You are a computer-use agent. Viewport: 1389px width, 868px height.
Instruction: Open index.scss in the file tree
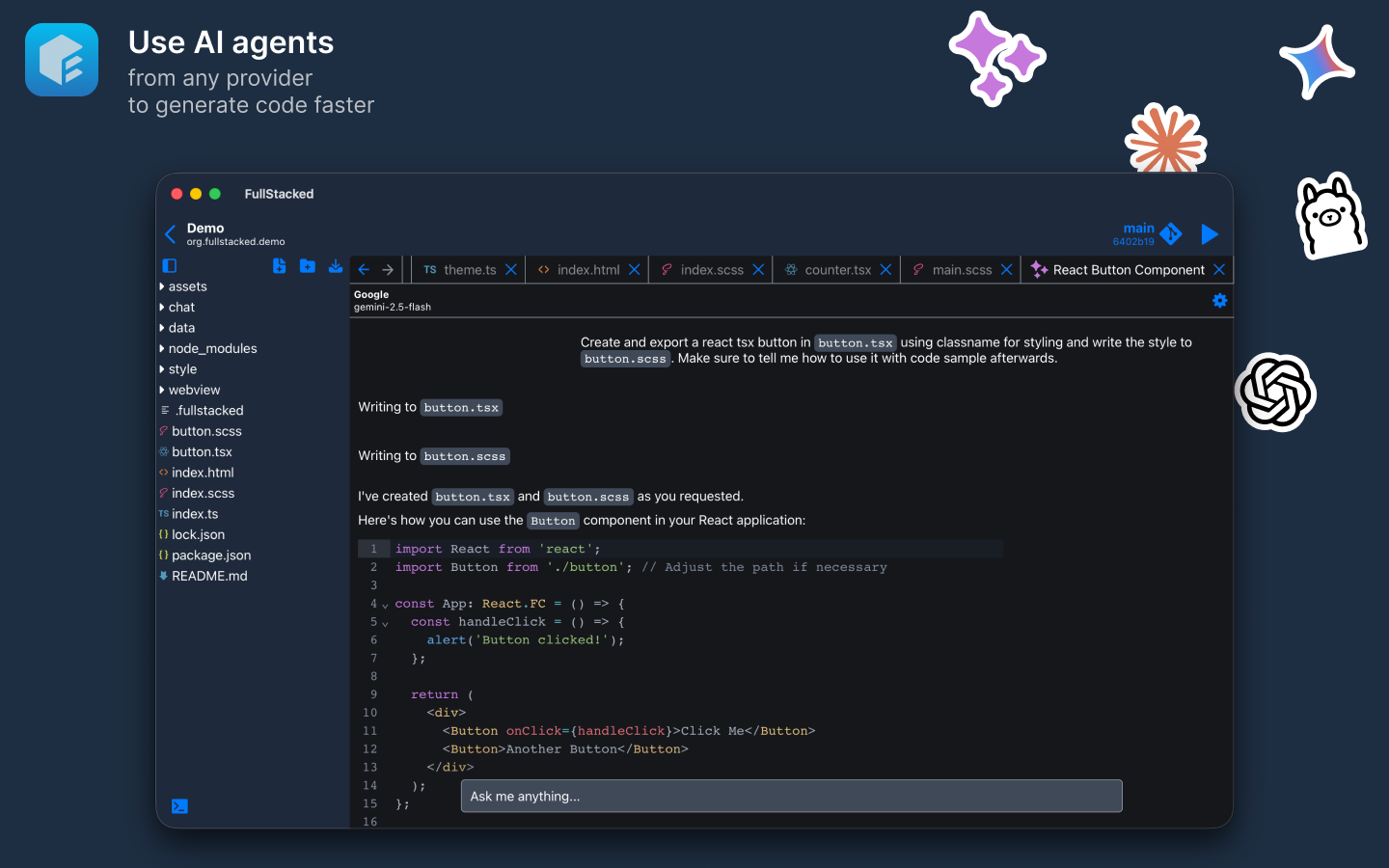[x=197, y=494]
